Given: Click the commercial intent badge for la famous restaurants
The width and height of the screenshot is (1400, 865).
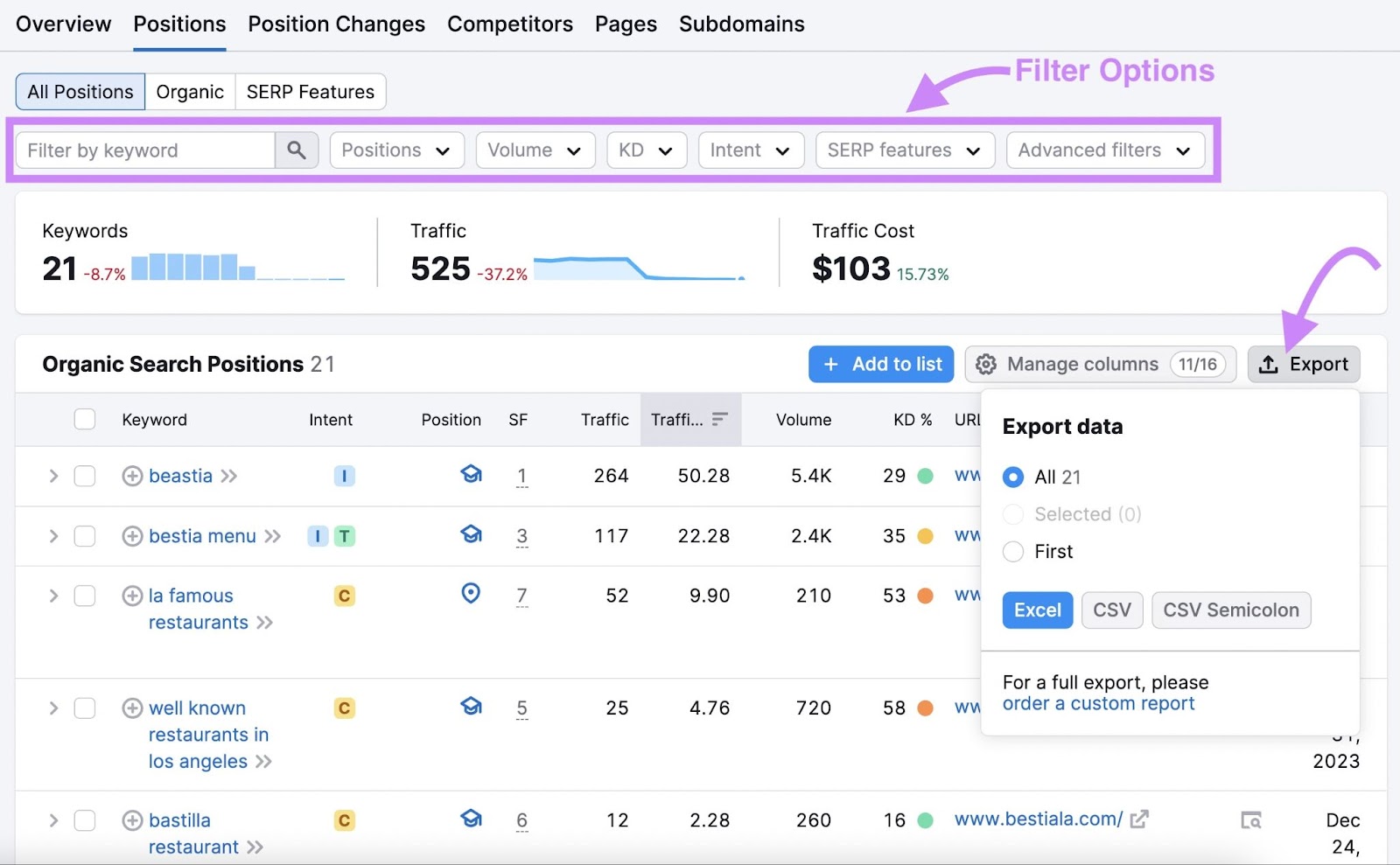Looking at the screenshot, I should (x=344, y=596).
